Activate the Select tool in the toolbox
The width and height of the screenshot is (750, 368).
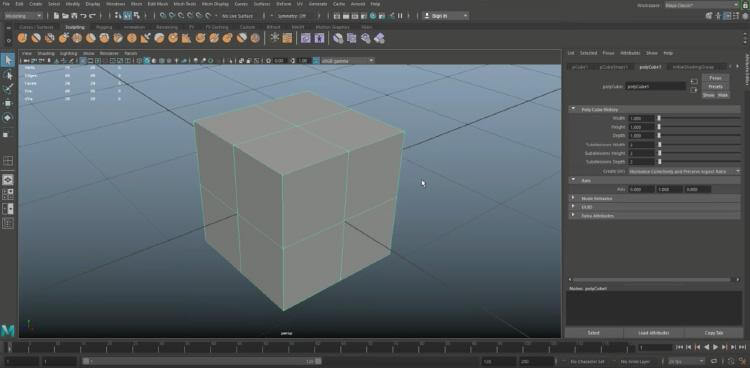(x=8, y=60)
